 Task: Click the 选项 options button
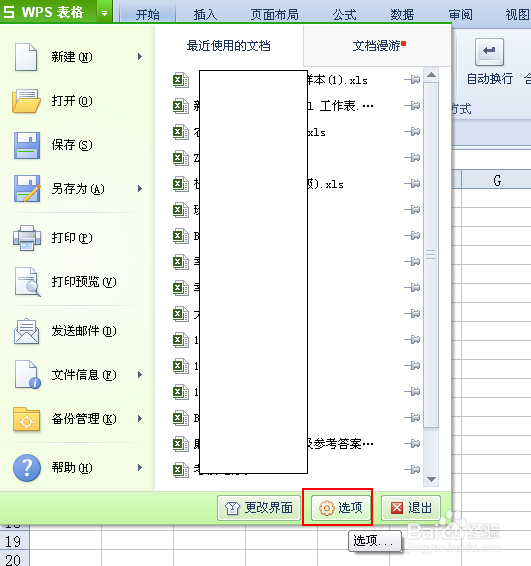(x=341, y=508)
